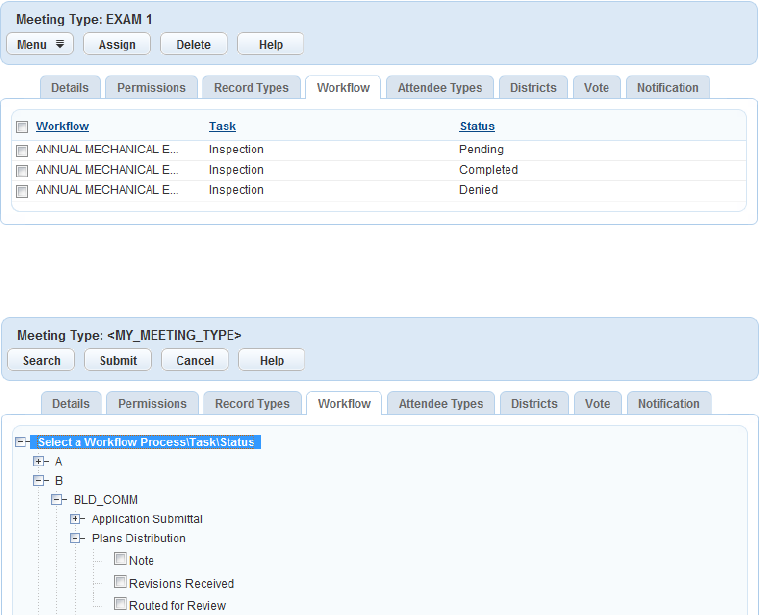
Task: Check the row with Completed status
Action: click(x=22, y=171)
